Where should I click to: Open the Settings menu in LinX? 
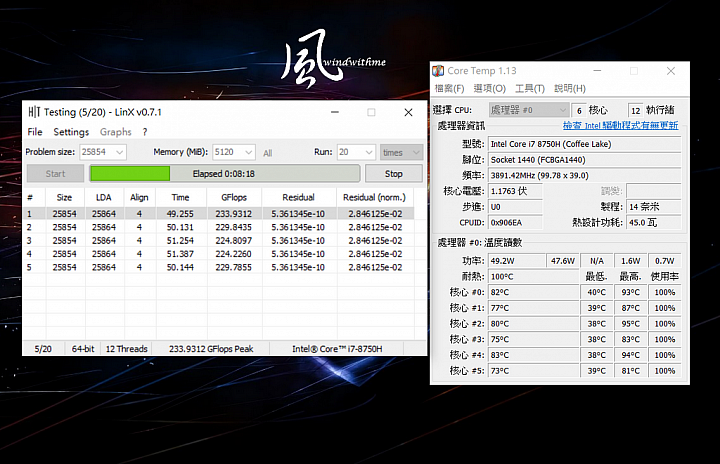71,132
